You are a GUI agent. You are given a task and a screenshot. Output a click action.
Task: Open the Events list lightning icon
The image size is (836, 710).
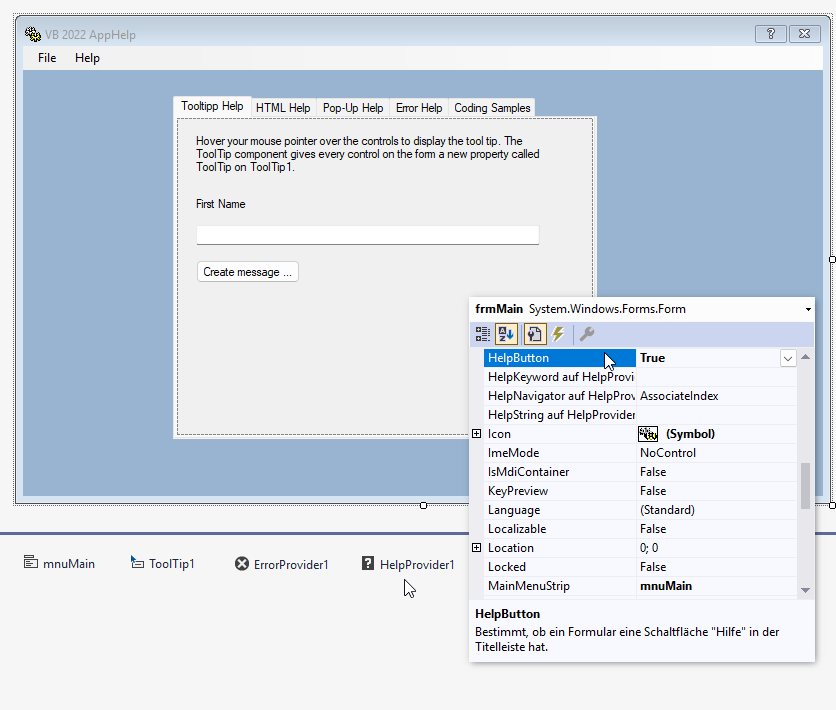point(558,334)
